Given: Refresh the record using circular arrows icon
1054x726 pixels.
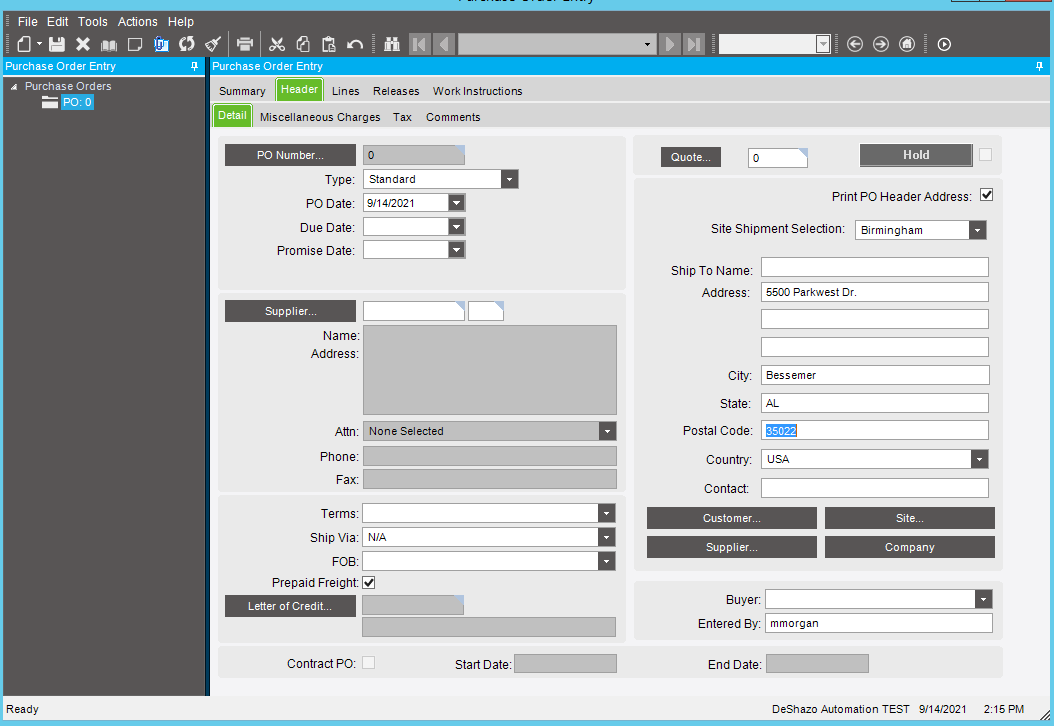Looking at the screenshot, I should tap(187, 44).
